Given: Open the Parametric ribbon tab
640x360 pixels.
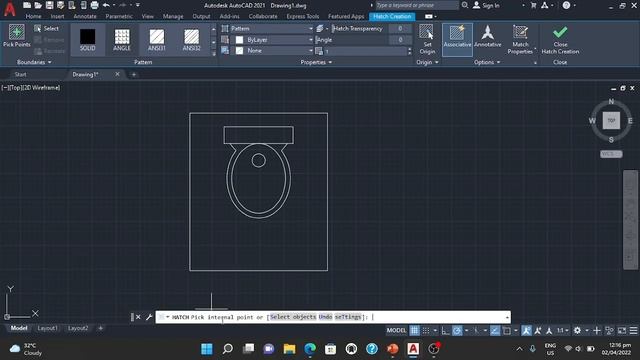Looking at the screenshot, I should [119, 16].
